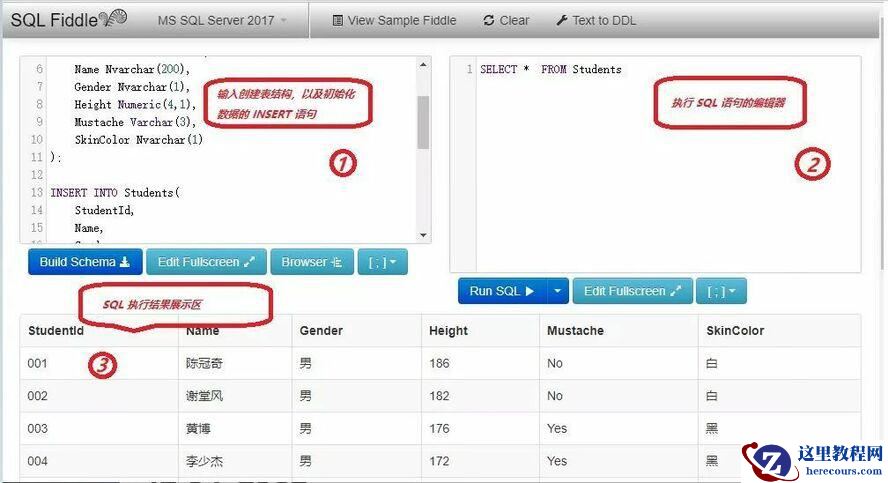Open the Text to DDL tool
The width and height of the screenshot is (888, 483).
[596, 20]
